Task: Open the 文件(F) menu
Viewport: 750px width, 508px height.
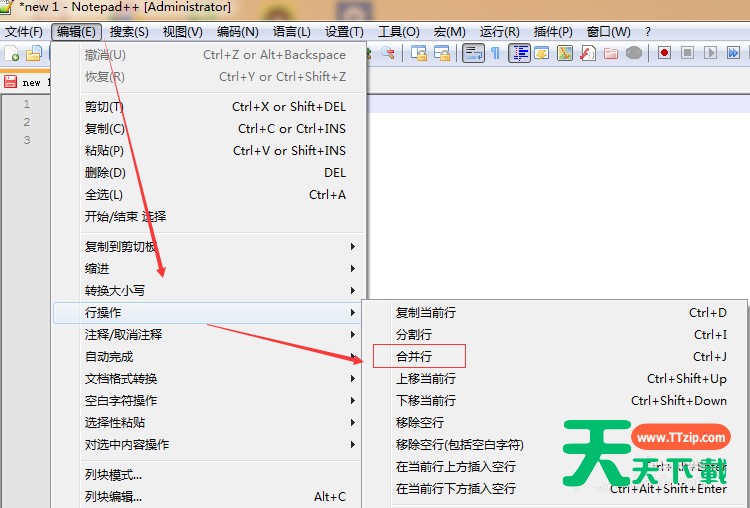Action: coord(23,32)
